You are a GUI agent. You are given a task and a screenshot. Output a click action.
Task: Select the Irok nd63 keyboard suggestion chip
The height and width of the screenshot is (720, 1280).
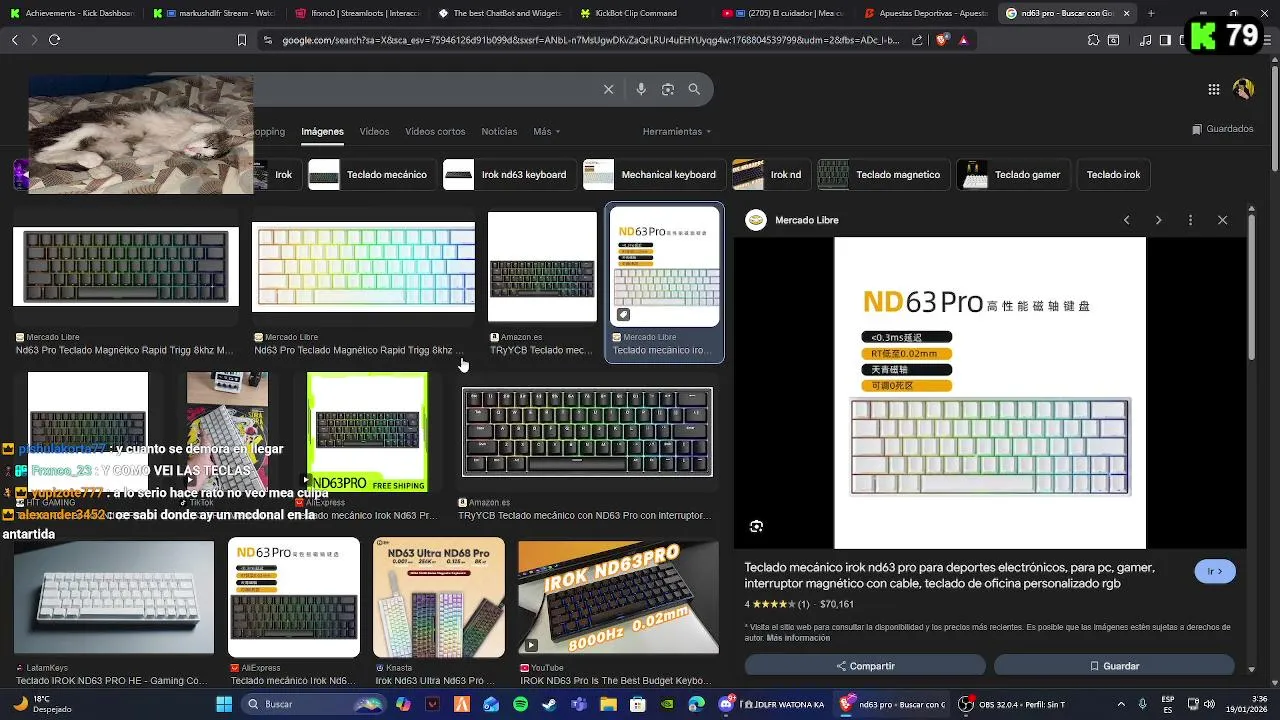pyautogui.click(x=508, y=174)
